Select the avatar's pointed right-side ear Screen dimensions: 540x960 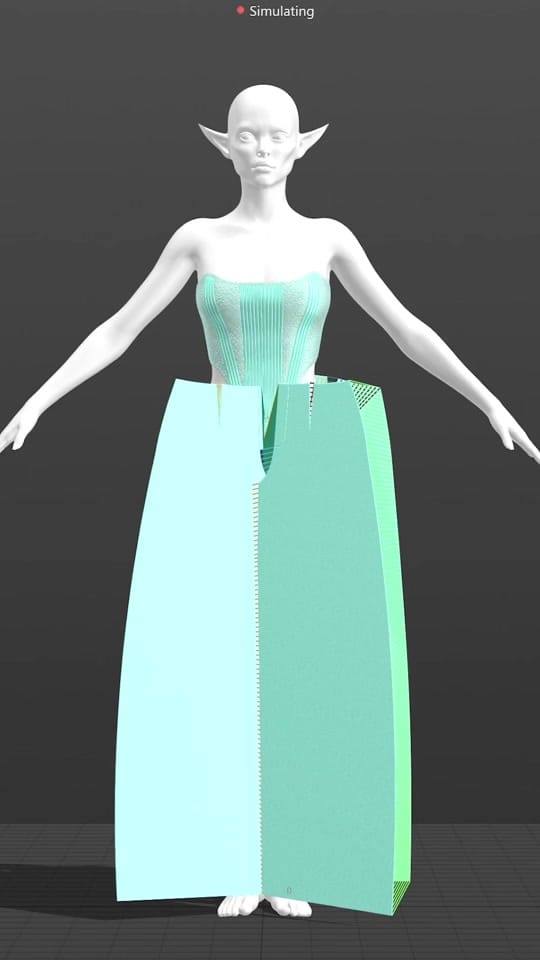(x=312, y=138)
